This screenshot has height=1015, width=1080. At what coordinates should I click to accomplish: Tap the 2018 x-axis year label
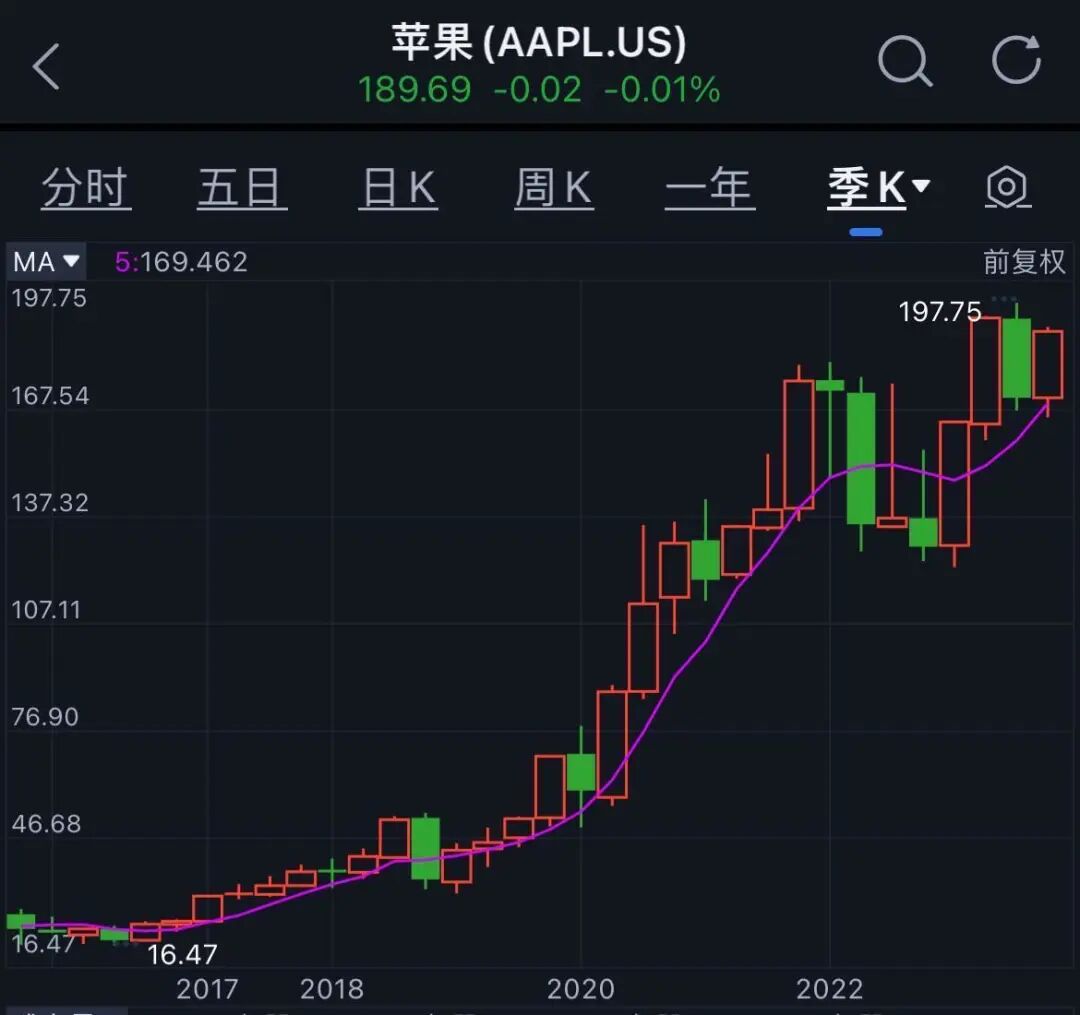[x=331, y=989]
